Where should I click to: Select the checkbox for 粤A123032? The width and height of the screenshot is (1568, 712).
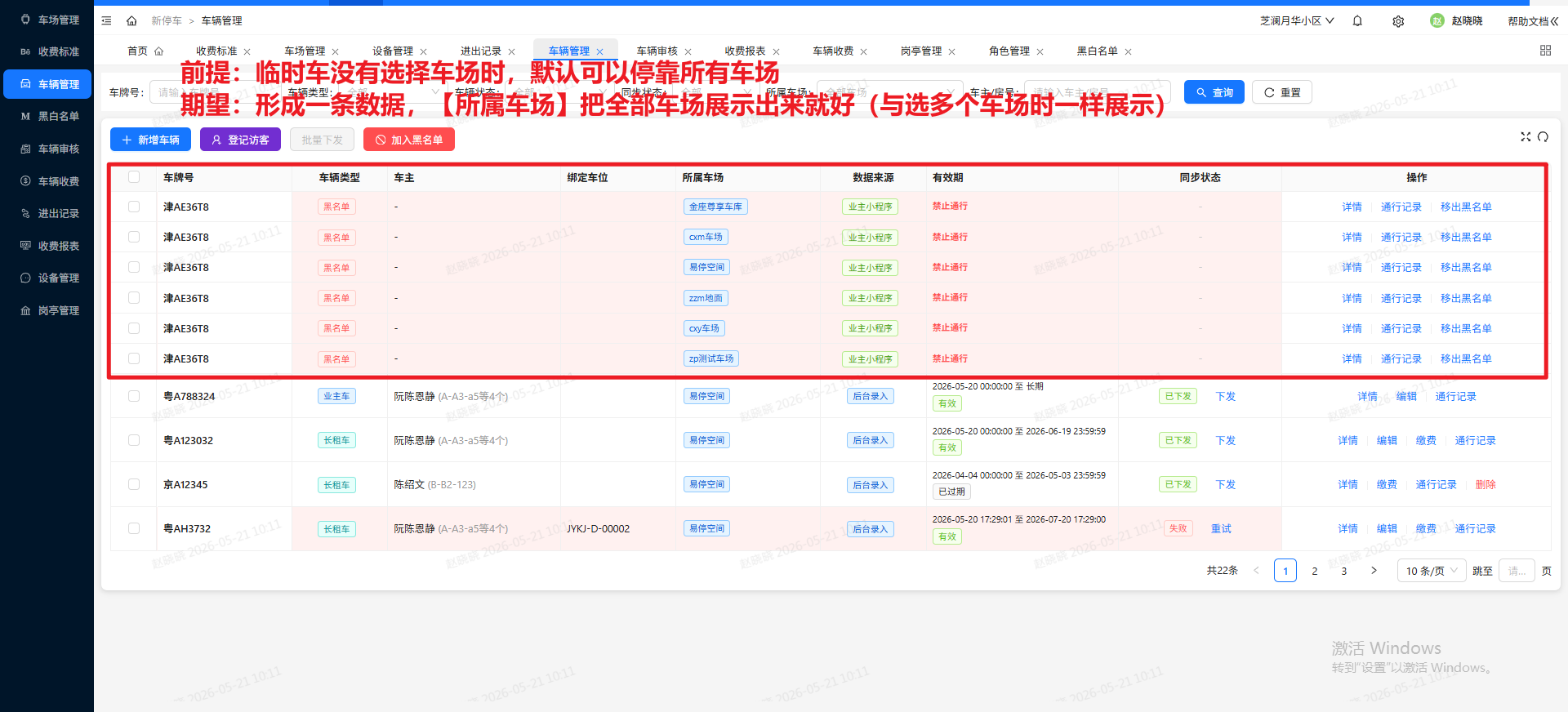pyautogui.click(x=134, y=440)
